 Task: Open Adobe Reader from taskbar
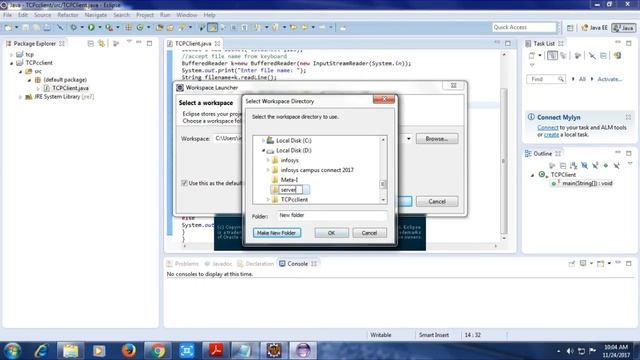pos(216,351)
